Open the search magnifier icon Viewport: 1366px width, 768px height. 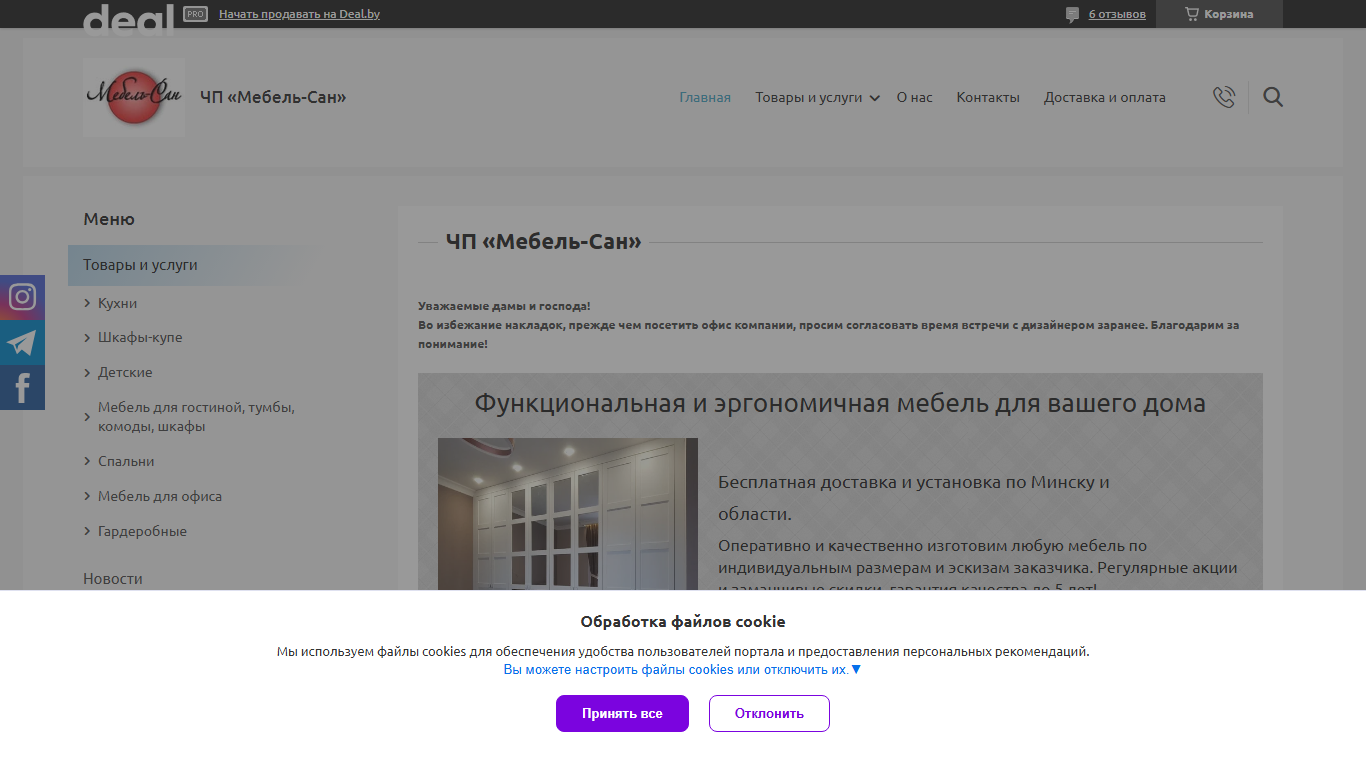[1273, 97]
